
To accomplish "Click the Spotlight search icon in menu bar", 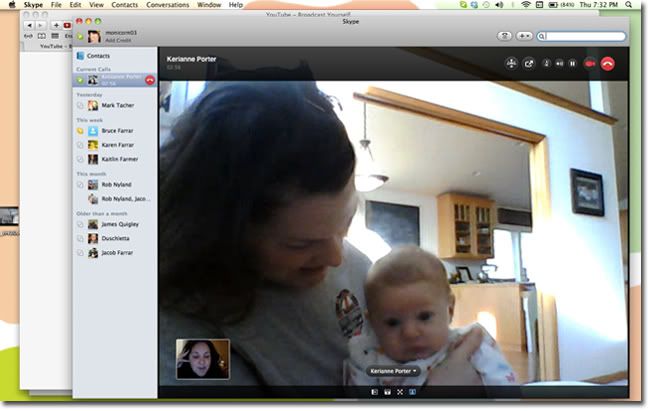I will click(x=629, y=5).
